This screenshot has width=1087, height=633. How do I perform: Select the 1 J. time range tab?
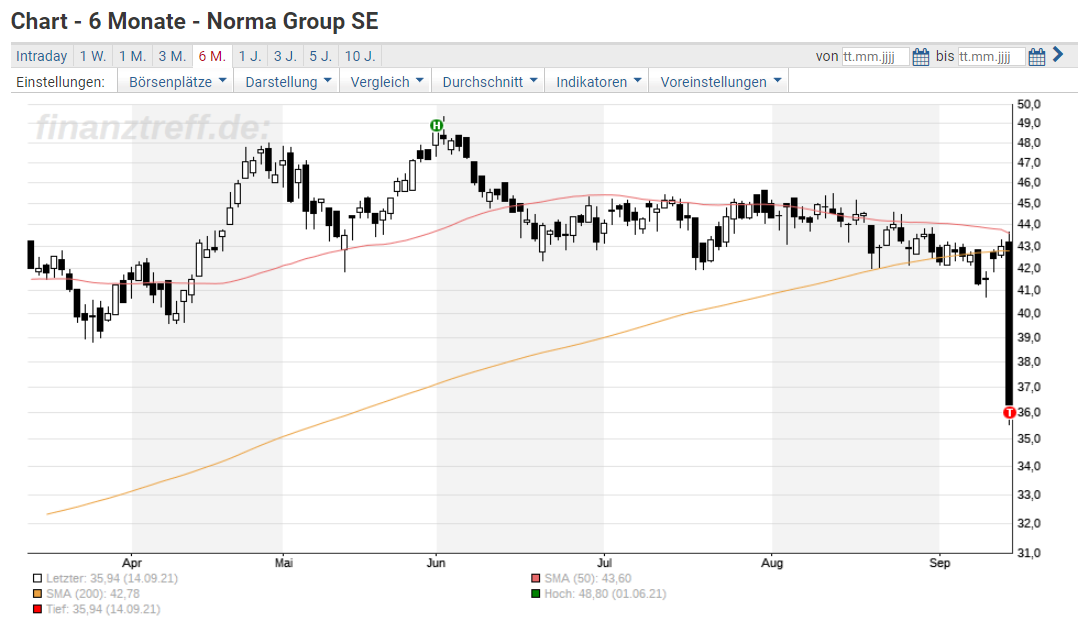pos(250,56)
